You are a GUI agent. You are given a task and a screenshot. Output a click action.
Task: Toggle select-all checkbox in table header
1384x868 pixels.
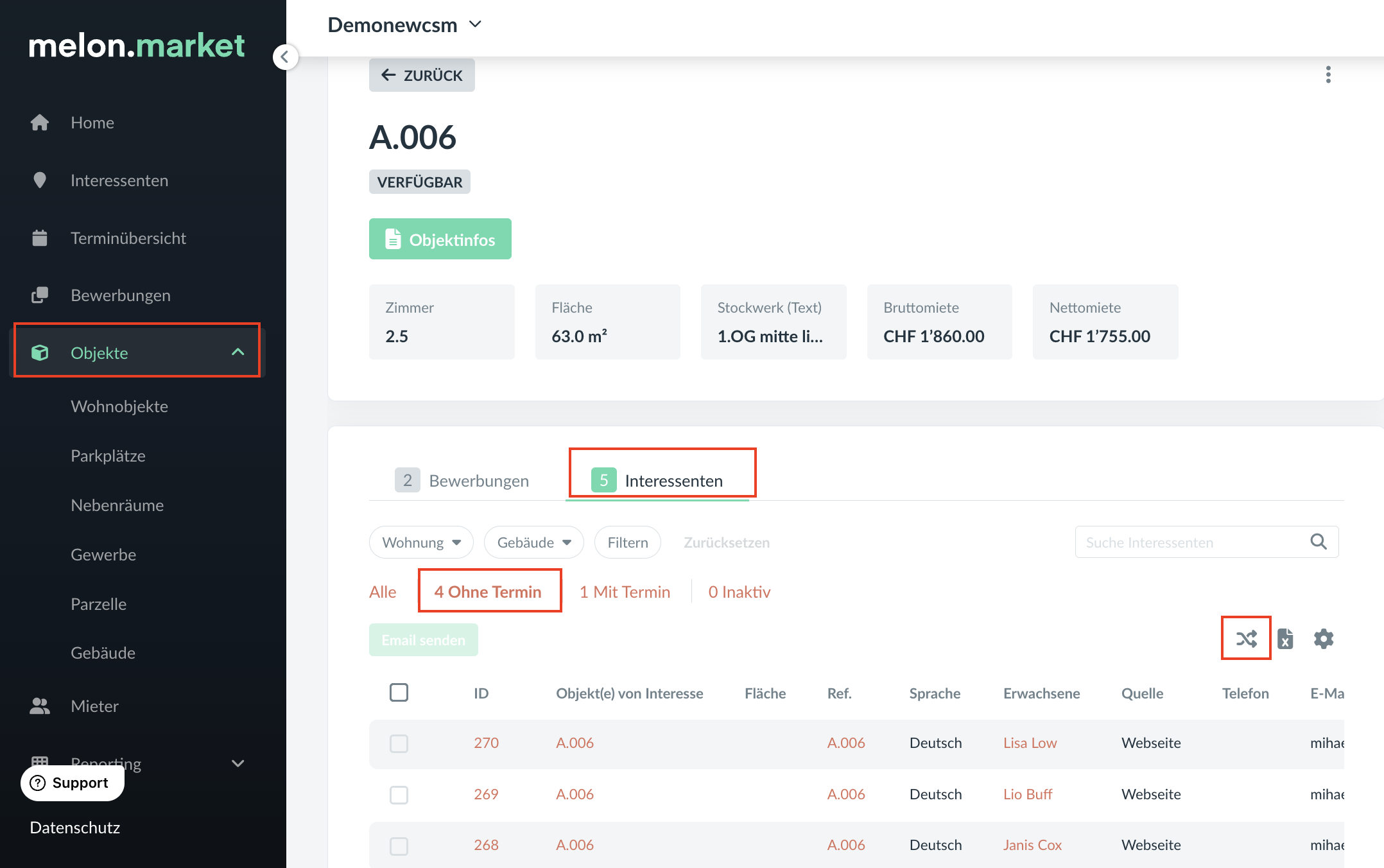click(399, 692)
